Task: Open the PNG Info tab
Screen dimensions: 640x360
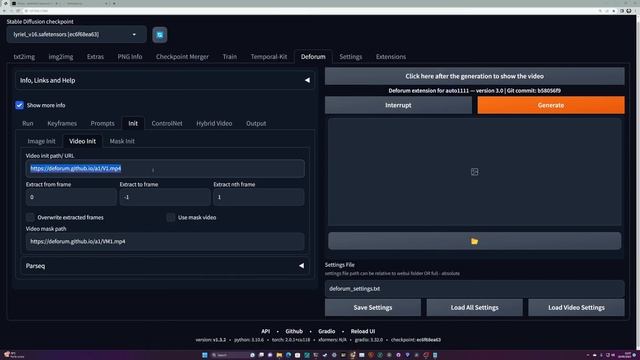Action: click(x=130, y=57)
